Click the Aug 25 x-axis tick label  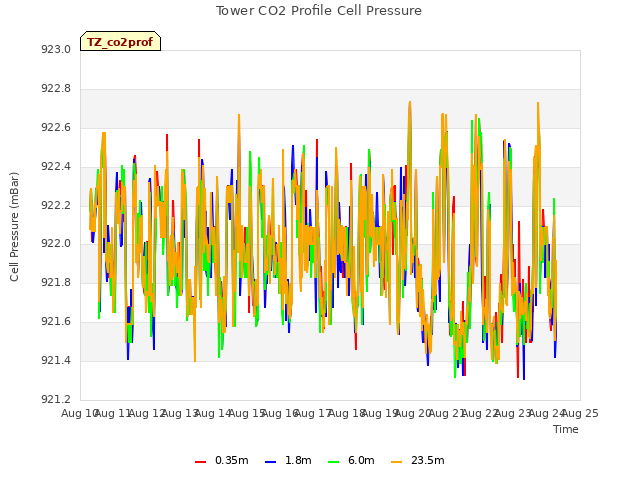coord(580,413)
